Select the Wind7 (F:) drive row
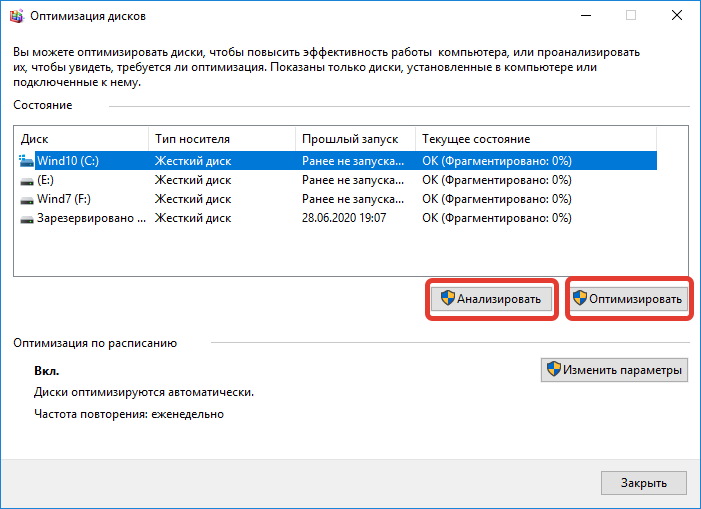This screenshot has width=701, height=509. [x=338, y=199]
